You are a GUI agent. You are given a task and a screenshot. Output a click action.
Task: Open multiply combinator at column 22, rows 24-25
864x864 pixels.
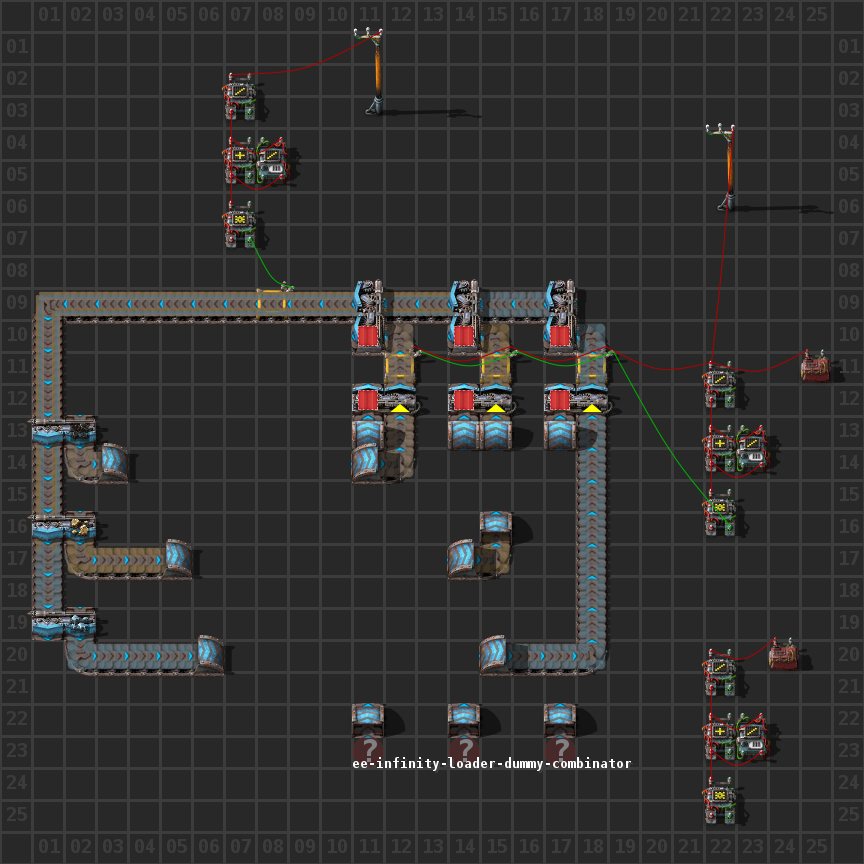click(x=720, y=800)
